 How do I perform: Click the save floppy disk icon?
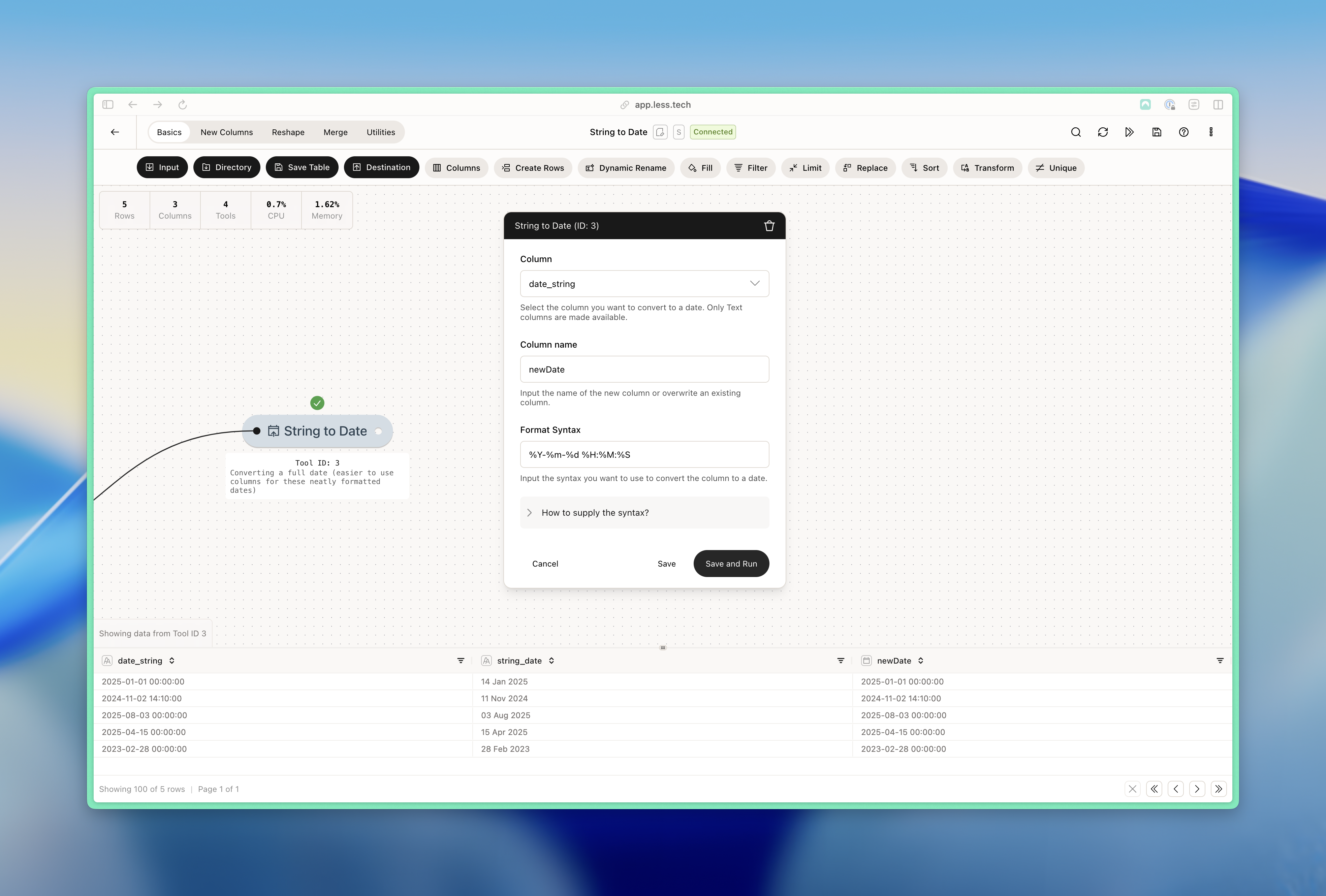1157,132
